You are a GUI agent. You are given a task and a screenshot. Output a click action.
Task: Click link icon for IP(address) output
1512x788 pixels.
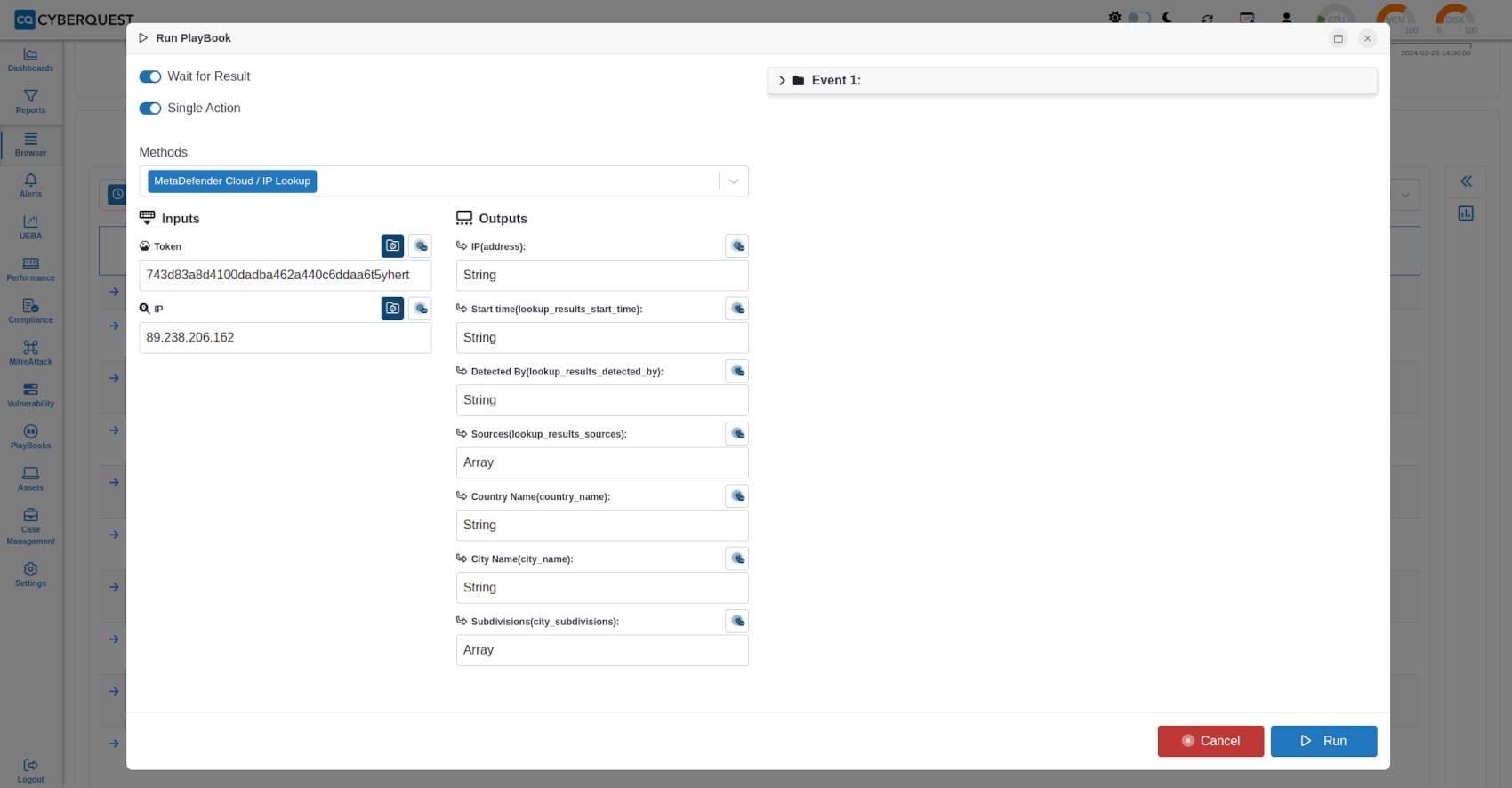click(x=737, y=245)
